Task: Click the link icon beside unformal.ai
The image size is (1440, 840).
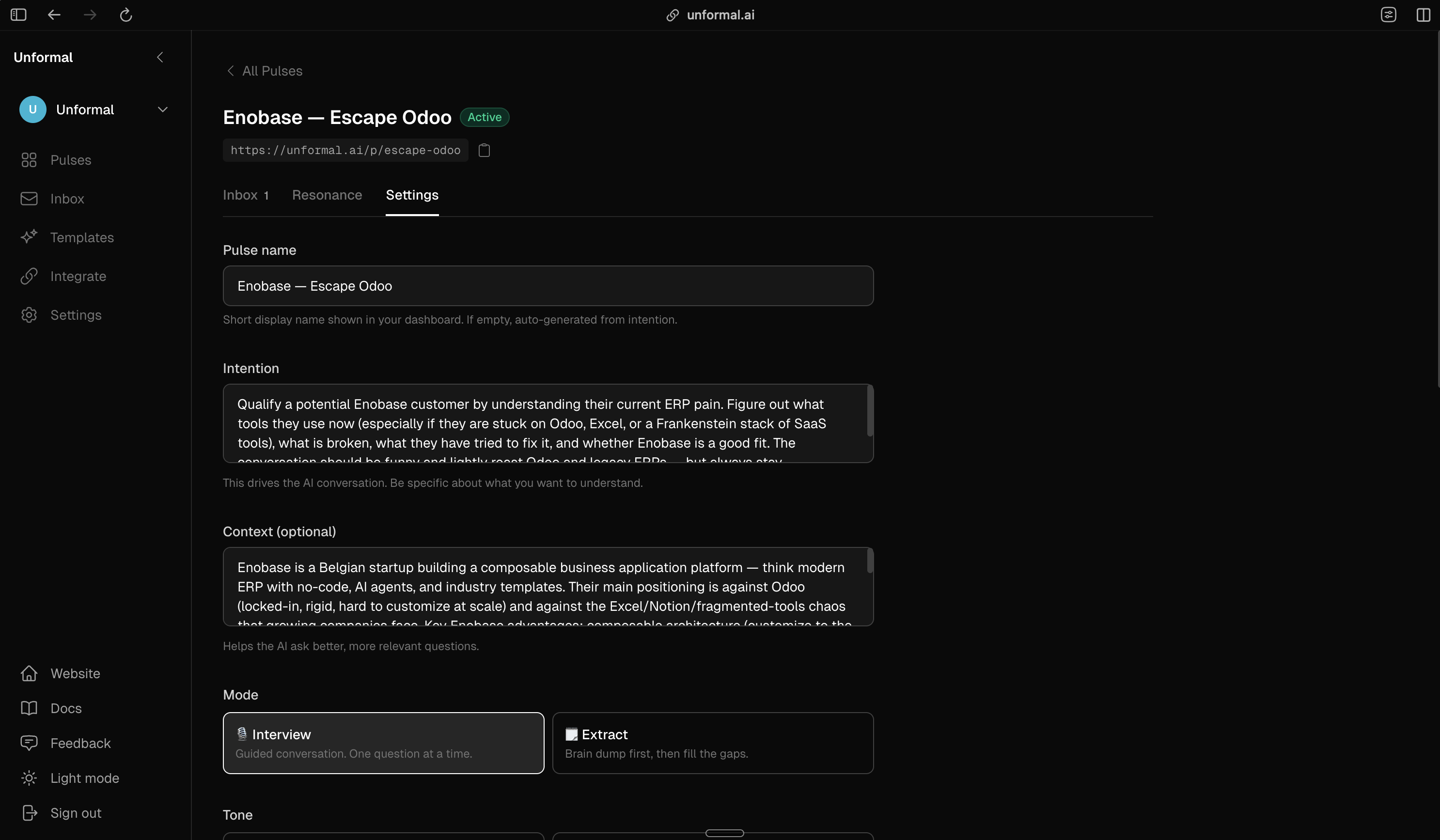Action: point(673,16)
